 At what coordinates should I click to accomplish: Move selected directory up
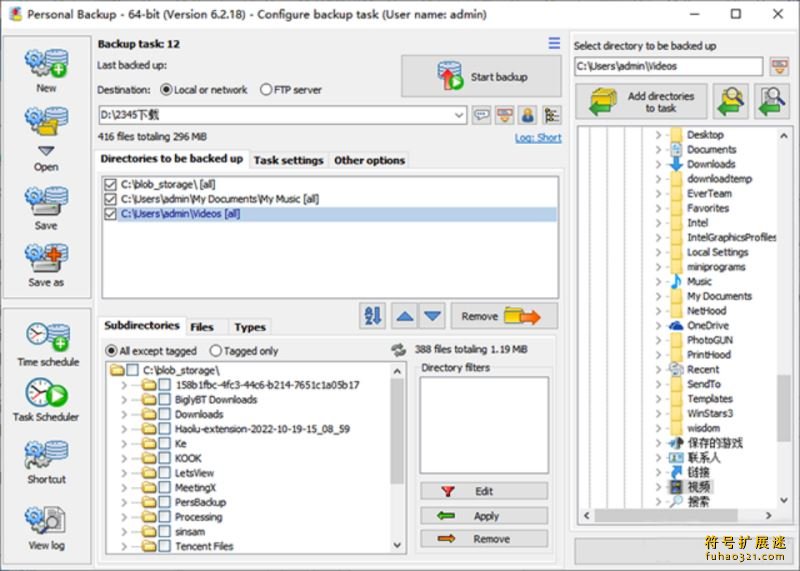pos(405,316)
